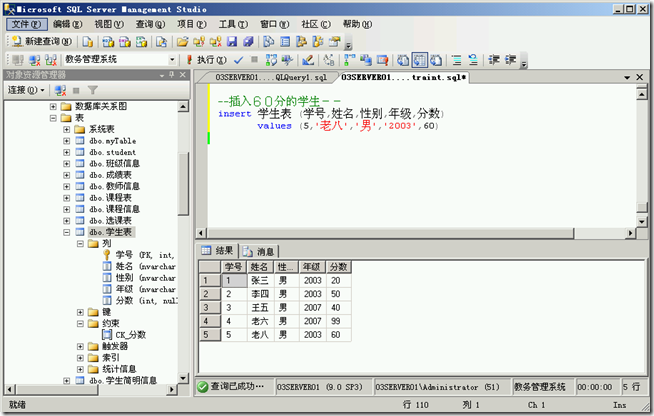This screenshot has width=654, height=416.
Task: Expand the 数据库关系图 node
Action: pyautogui.click(x=53, y=106)
